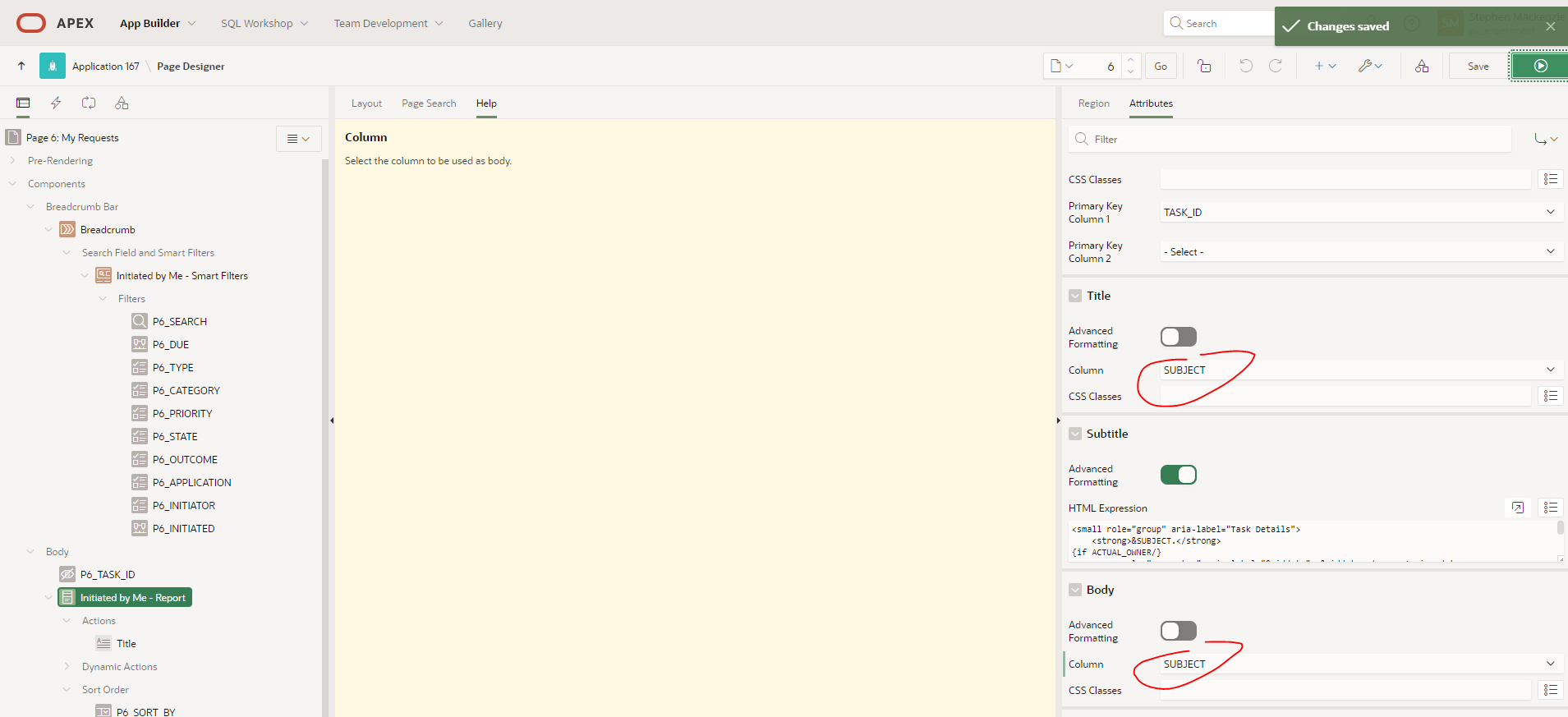Click the Filter field in Attributes pane
The height and width of the screenshot is (717, 1568).
tap(1298, 139)
